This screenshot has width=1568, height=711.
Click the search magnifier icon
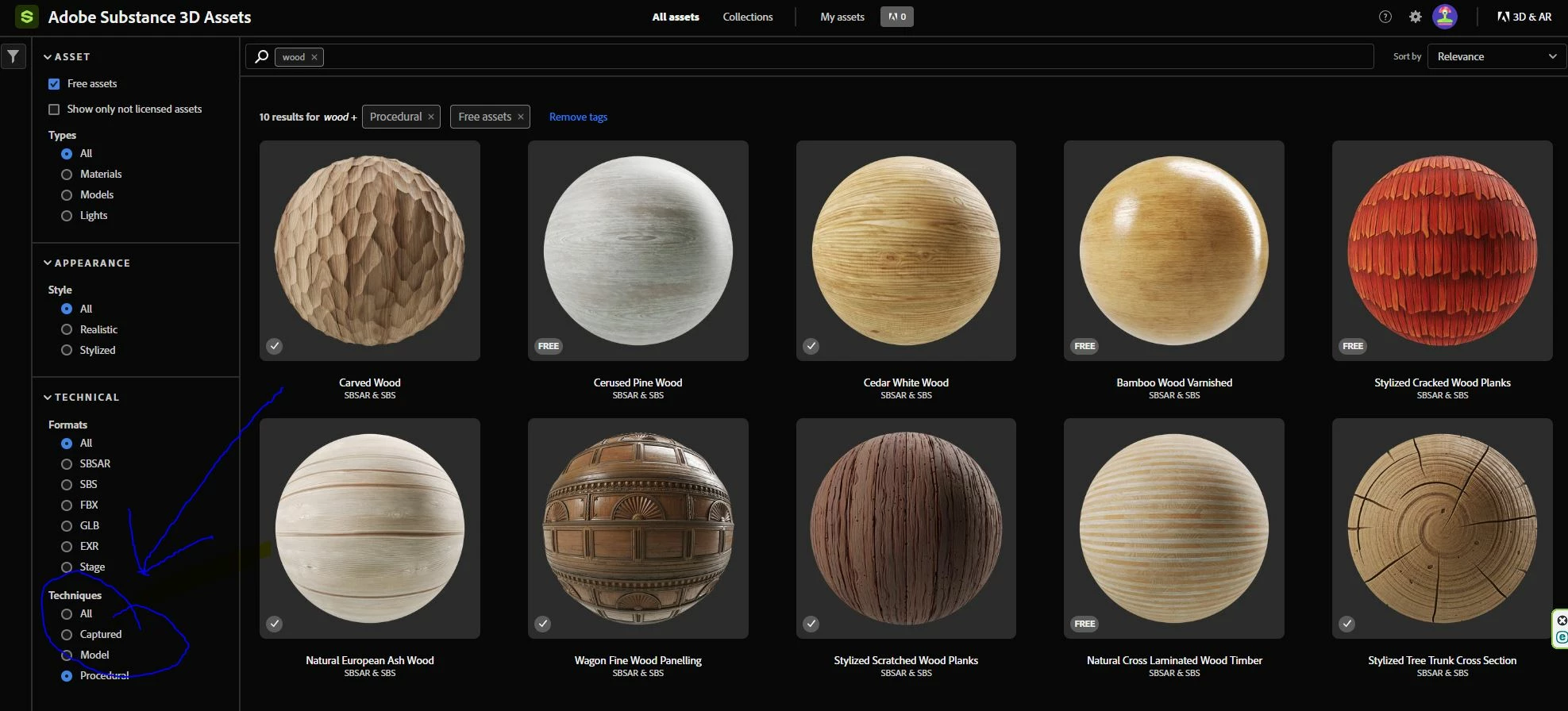(x=261, y=56)
